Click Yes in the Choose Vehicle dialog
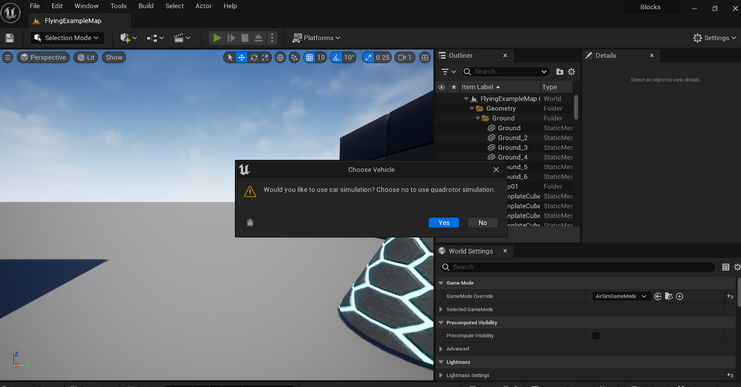 coord(444,223)
